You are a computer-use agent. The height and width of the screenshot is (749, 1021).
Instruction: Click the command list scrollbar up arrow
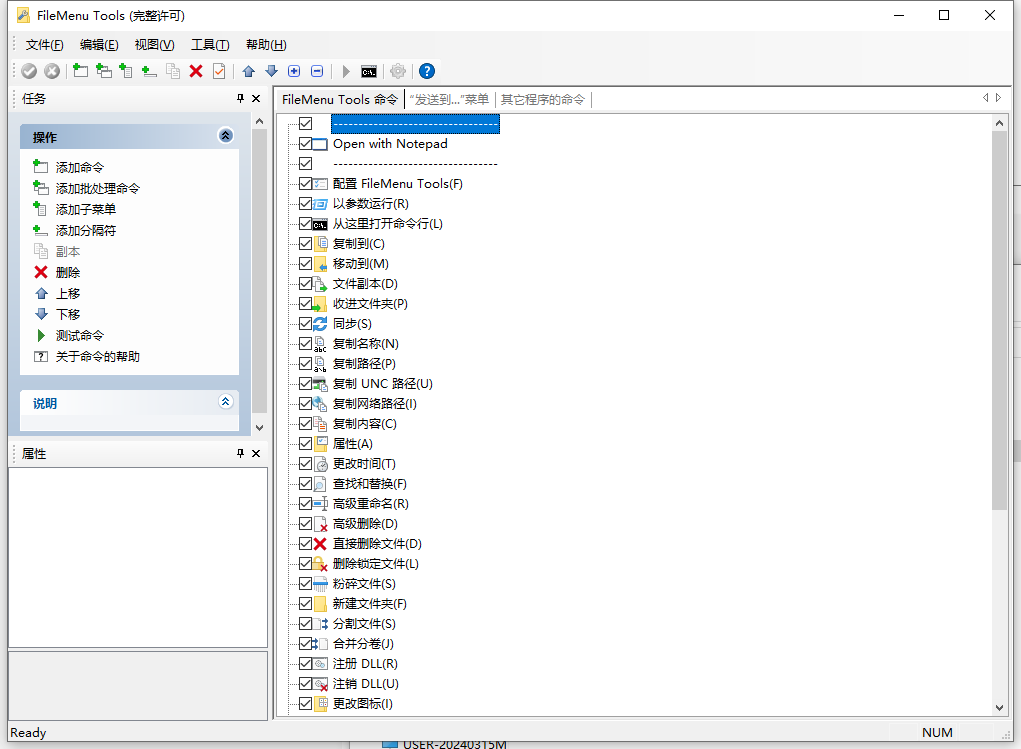(1000, 122)
